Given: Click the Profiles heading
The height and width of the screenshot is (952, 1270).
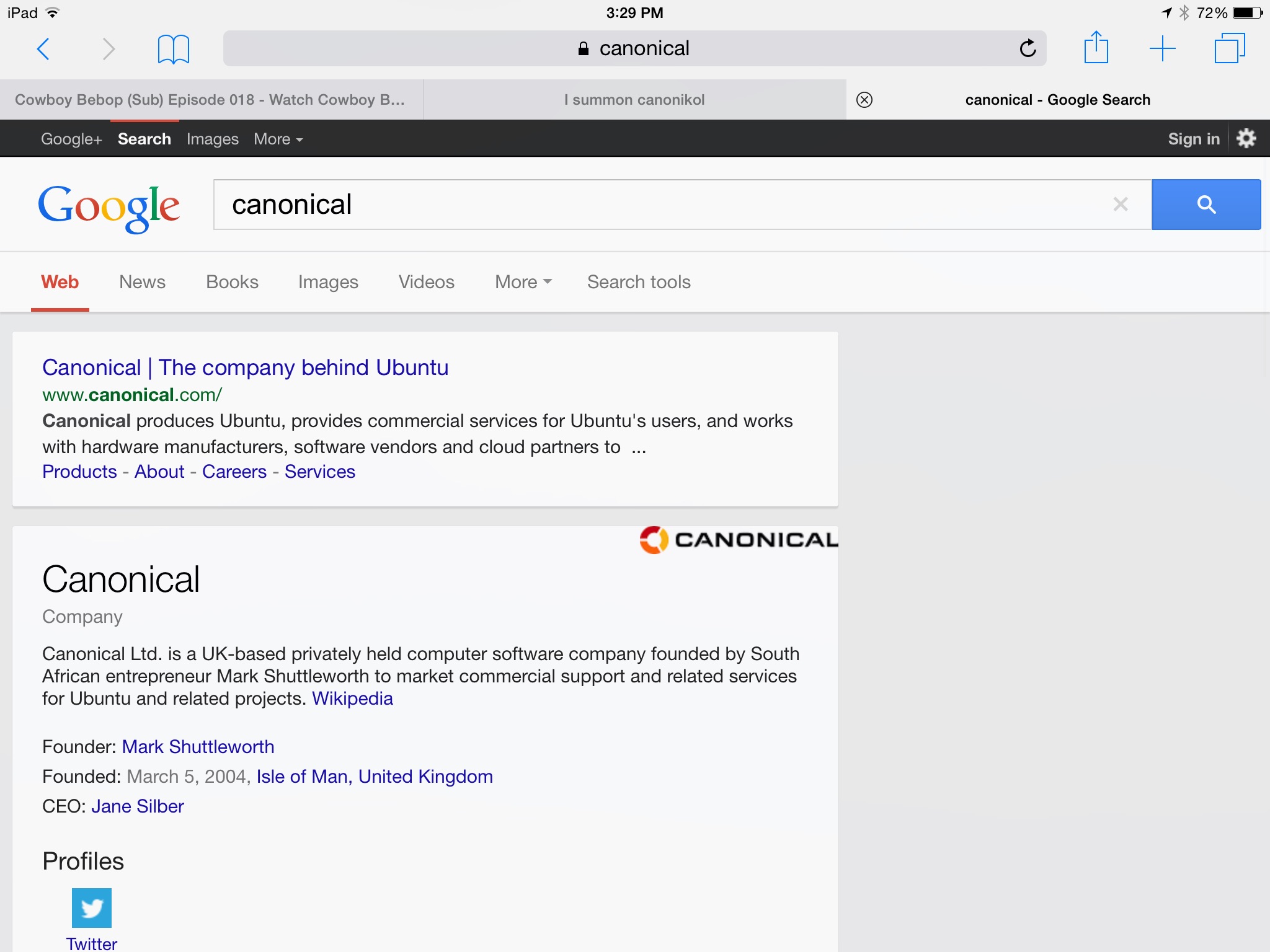Looking at the screenshot, I should tap(83, 862).
